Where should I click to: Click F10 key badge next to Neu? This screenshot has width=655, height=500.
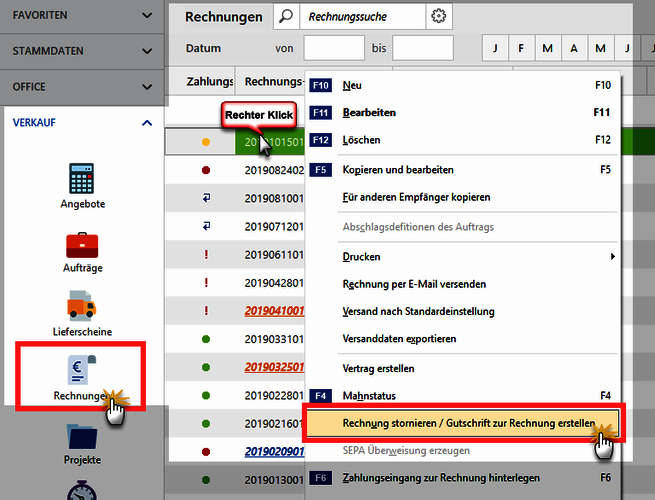[320, 85]
